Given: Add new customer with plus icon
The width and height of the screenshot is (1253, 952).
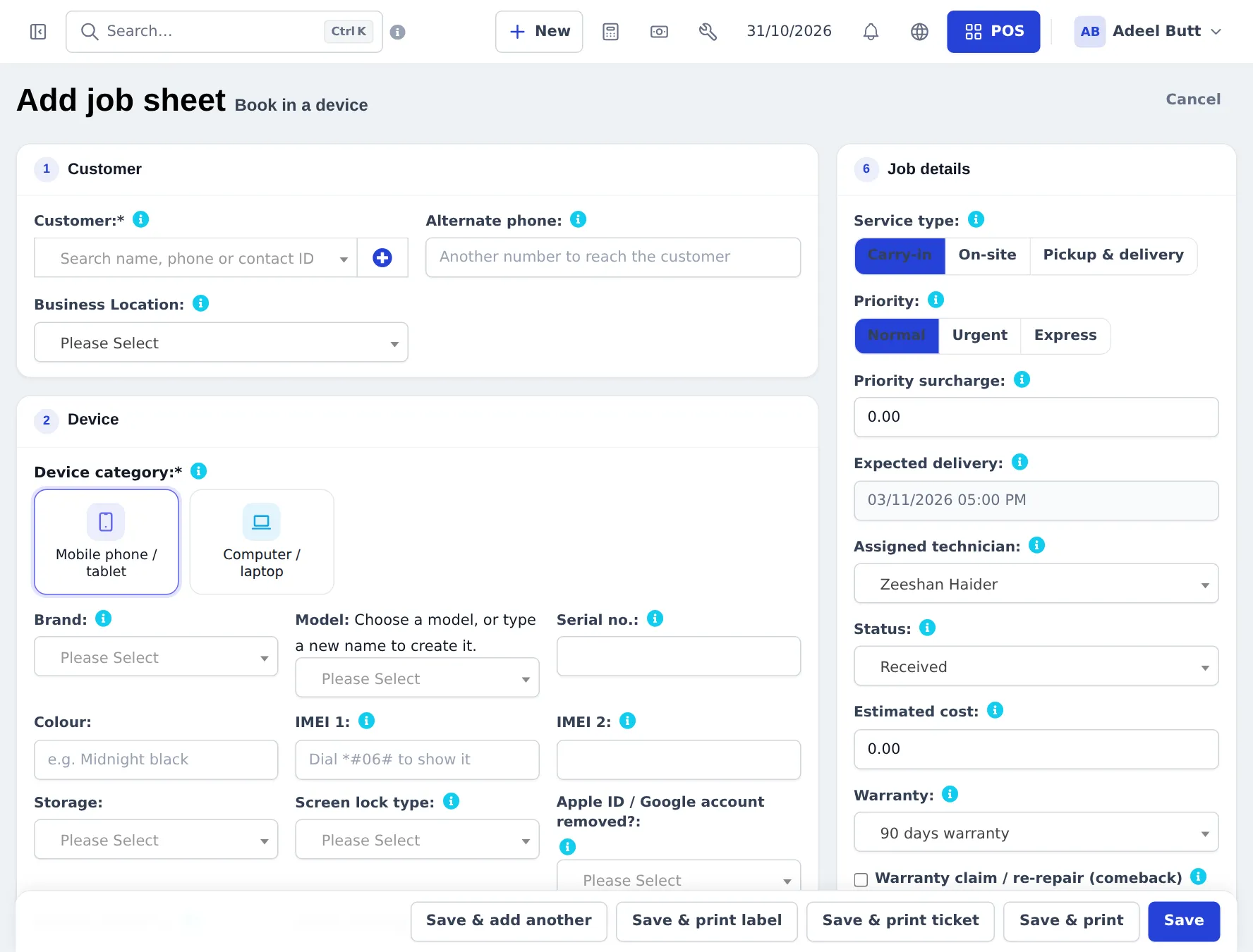Looking at the screenshot, I should tap(382, 258).
